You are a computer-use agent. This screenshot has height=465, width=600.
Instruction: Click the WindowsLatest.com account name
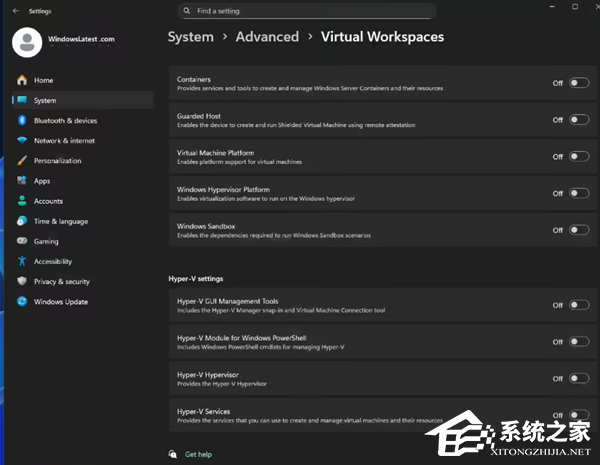tap(81, 39)
